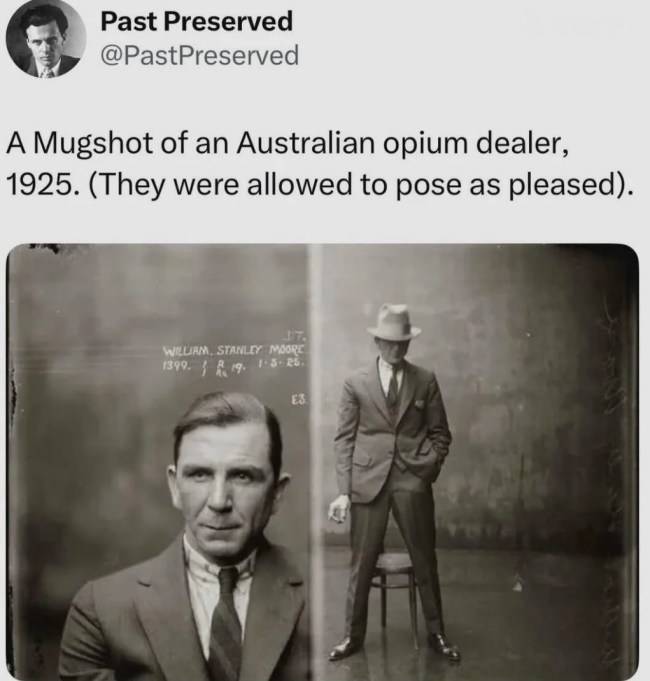Screen dimensions: 650x681
Task: Click the "Past Preserved" display name
Action: (197, 21)
